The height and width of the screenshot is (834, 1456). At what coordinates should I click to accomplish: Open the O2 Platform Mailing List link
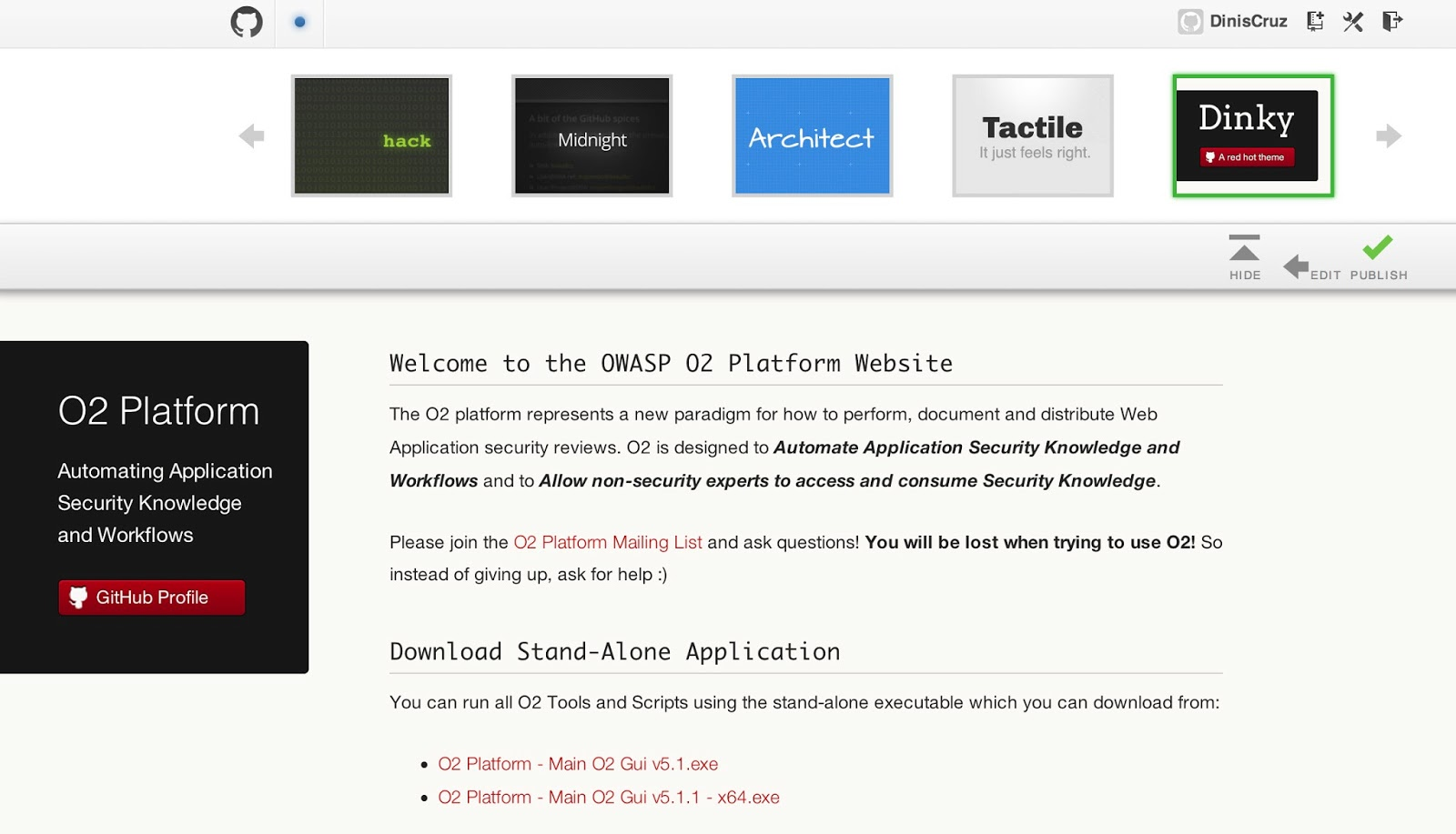tap(607, 542)
